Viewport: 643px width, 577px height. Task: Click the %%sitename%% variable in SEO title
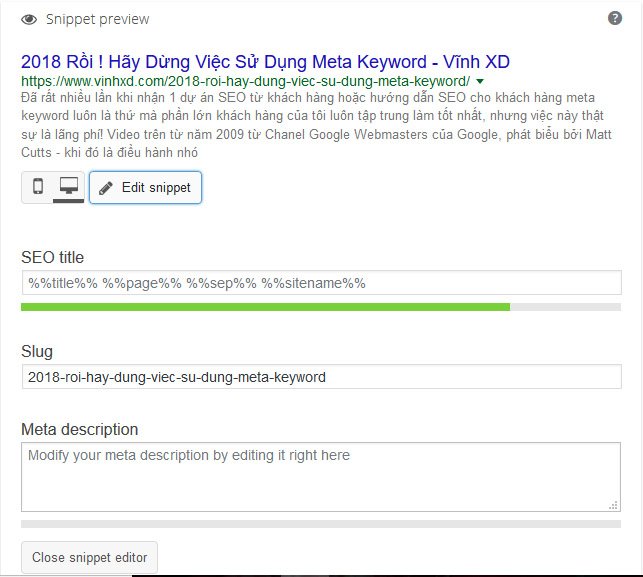click(314, 283)
